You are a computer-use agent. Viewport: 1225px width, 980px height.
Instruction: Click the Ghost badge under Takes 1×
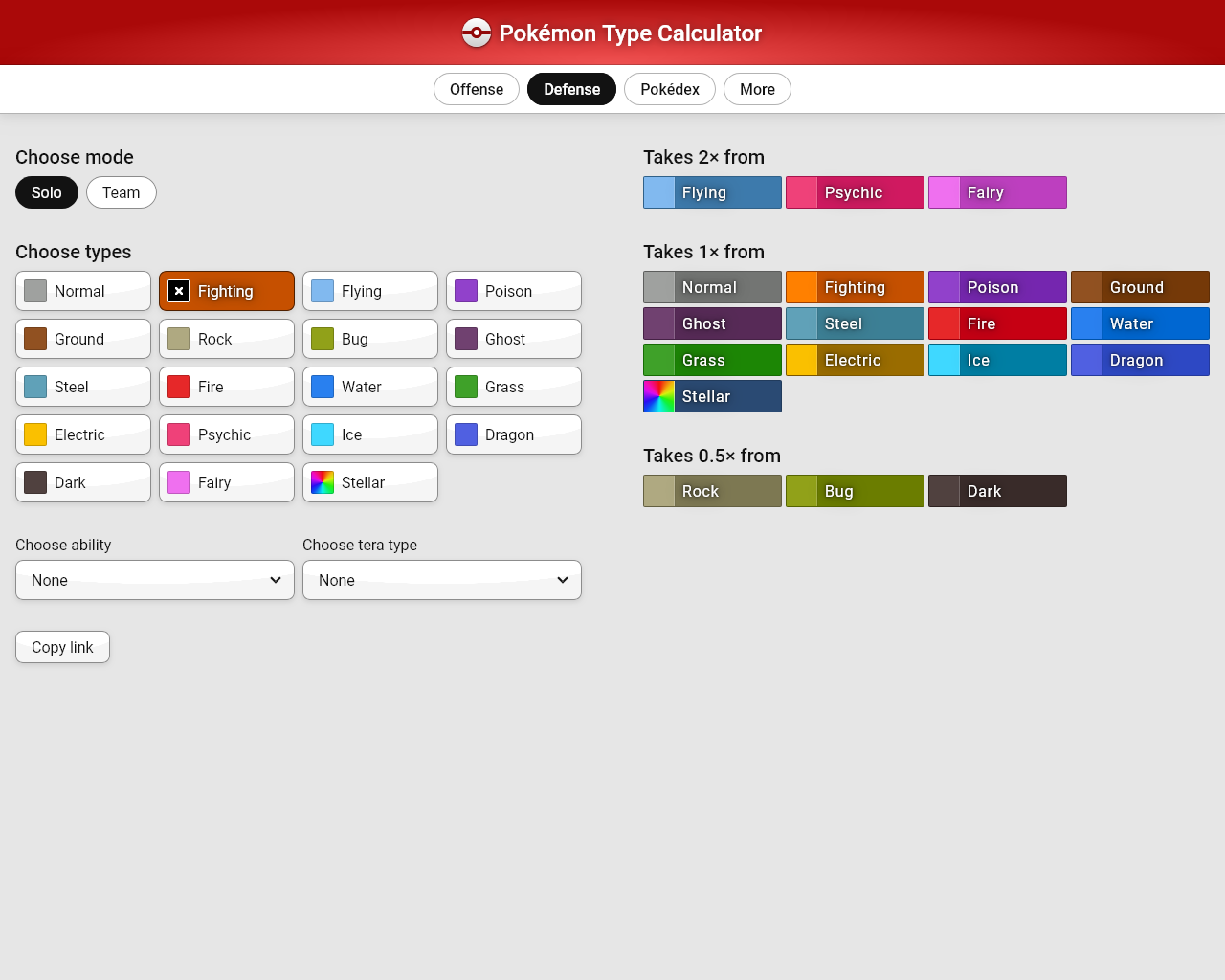click(712, 323)
